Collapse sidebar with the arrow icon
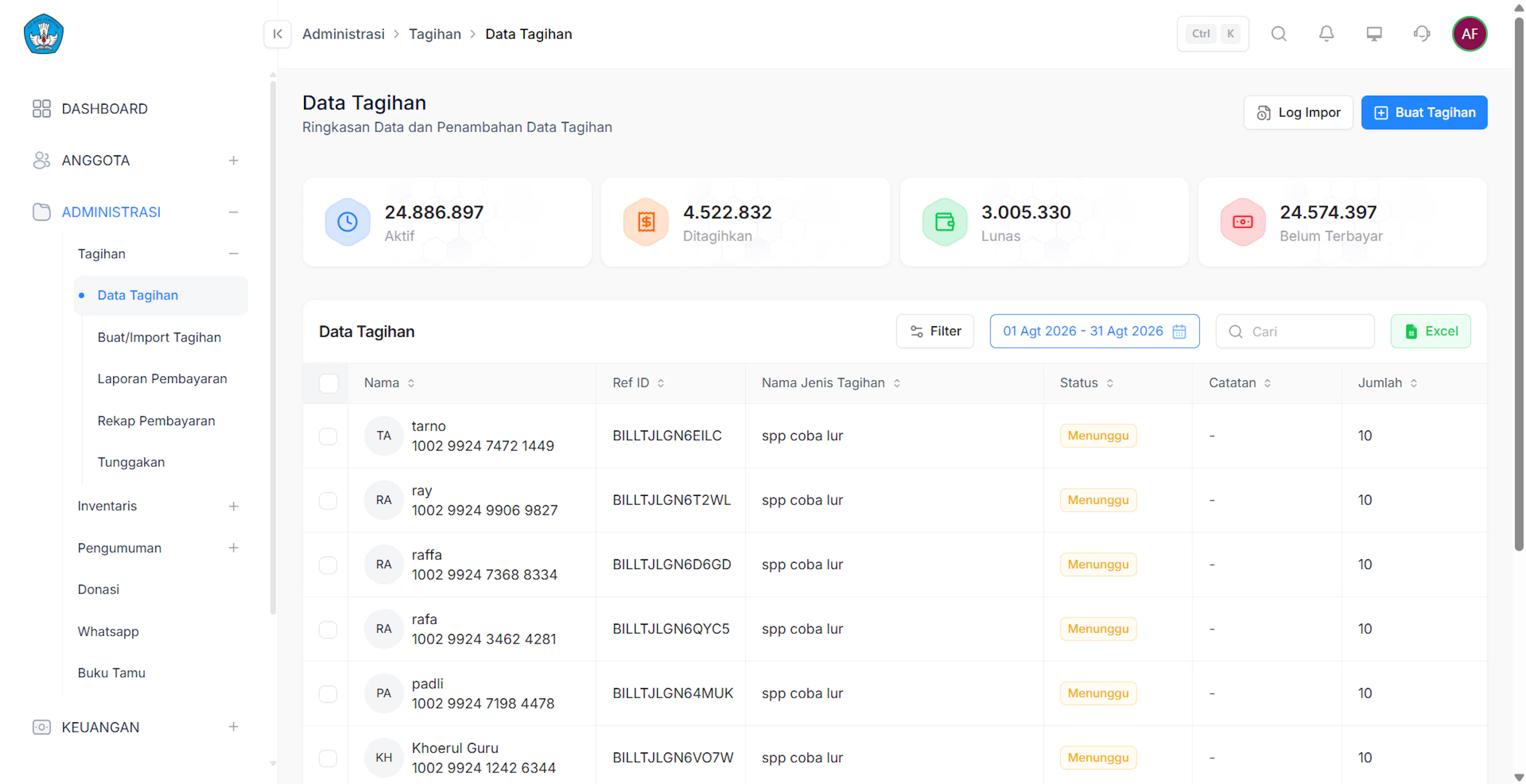 click(277, 34)
